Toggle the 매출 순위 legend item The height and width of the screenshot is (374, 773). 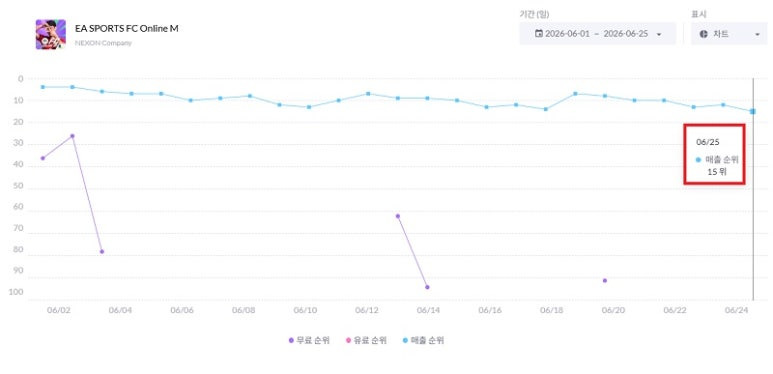pyautogui.click(x=423, y=340)
